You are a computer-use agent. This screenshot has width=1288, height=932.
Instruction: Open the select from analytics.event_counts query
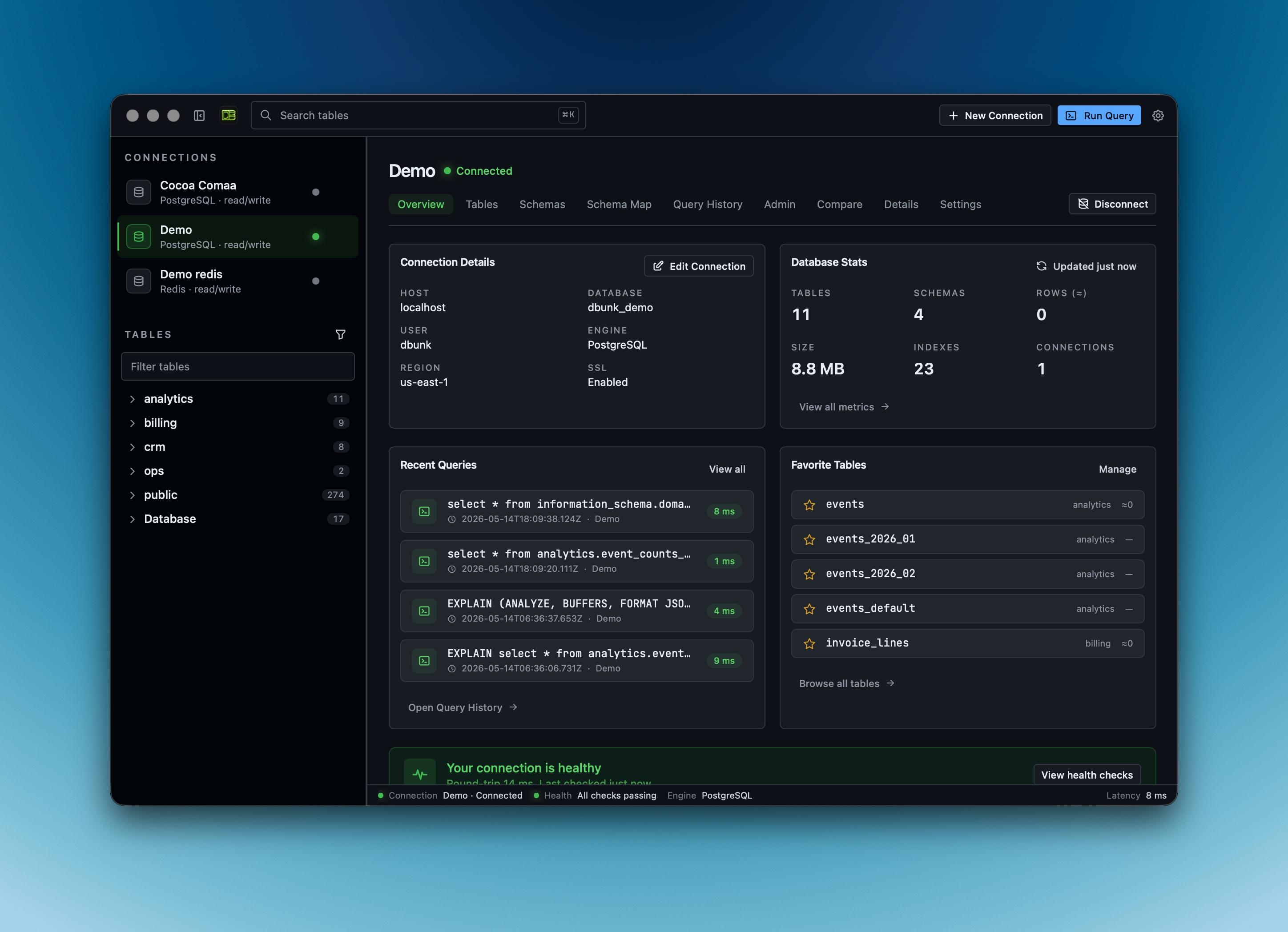tap(576, 561)
